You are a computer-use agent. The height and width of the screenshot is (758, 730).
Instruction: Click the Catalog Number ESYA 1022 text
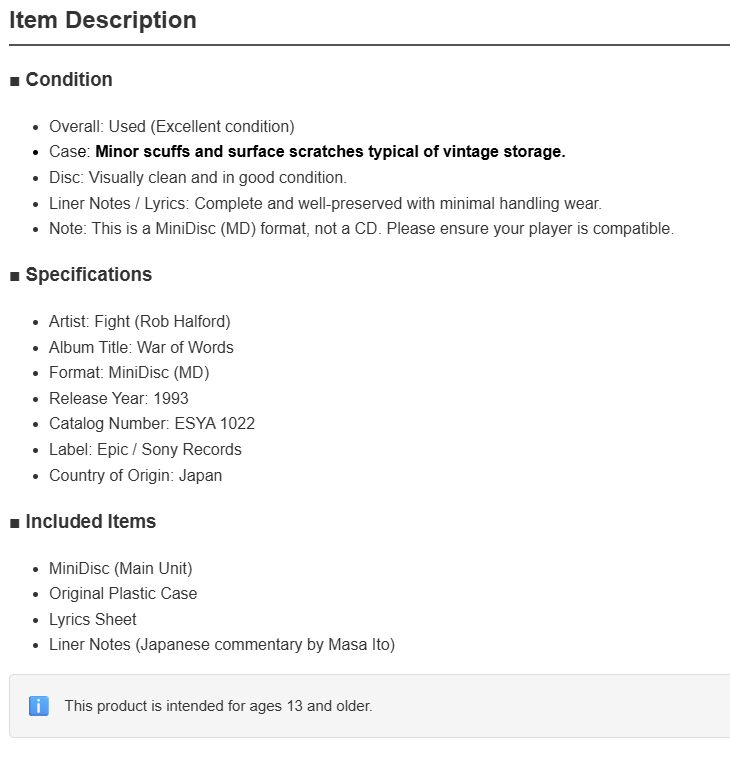click(152, 423)
